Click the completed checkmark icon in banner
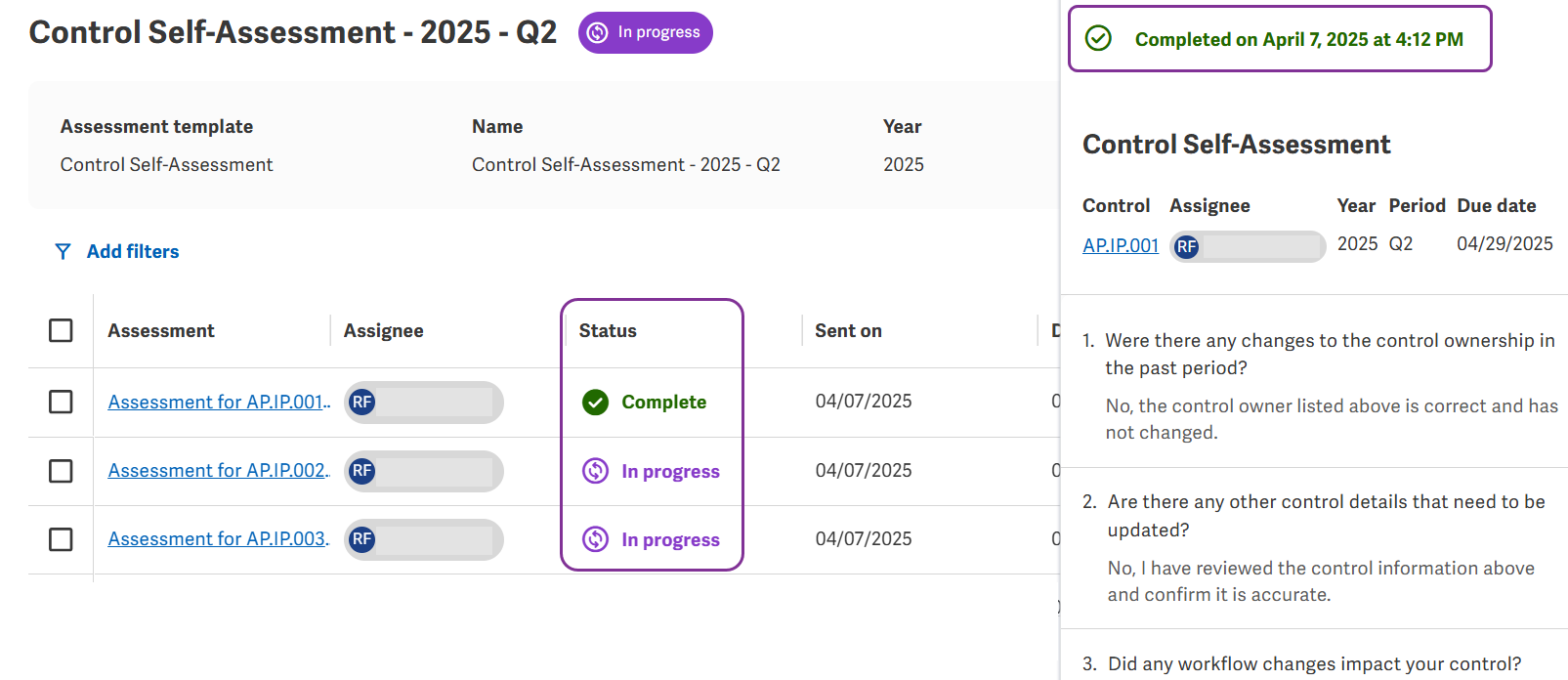Screen dimensions: 1568x680 click(1098, 38)
